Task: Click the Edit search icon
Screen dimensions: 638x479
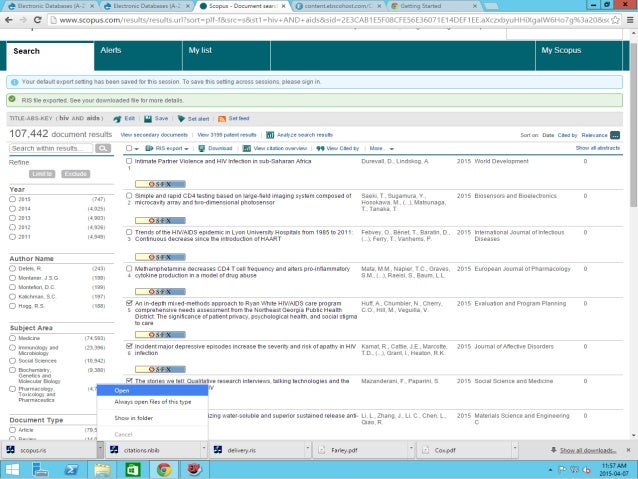Action: (x=117, y=119)
